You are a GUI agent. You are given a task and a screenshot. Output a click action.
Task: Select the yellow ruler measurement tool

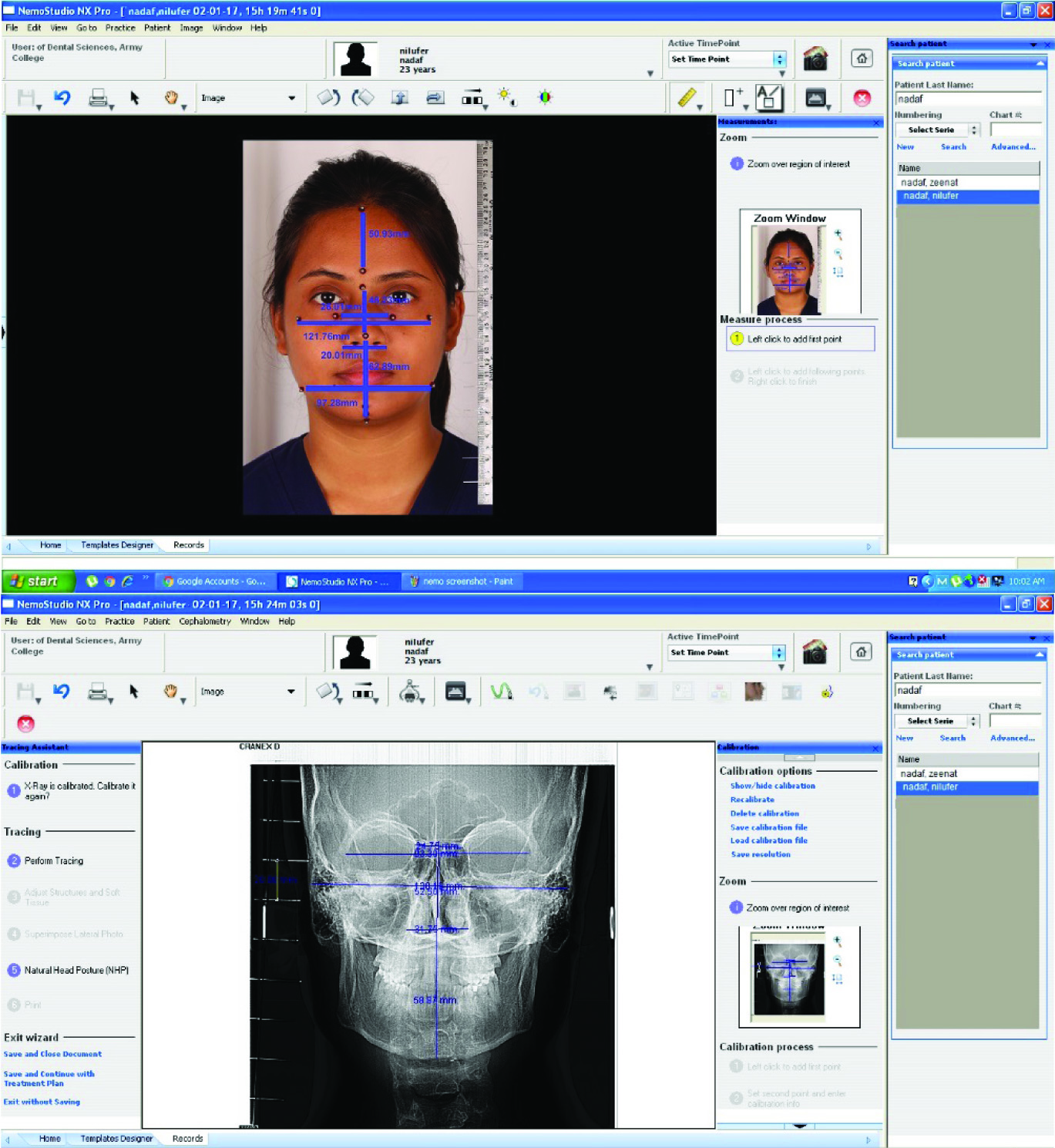click(687, 98)
